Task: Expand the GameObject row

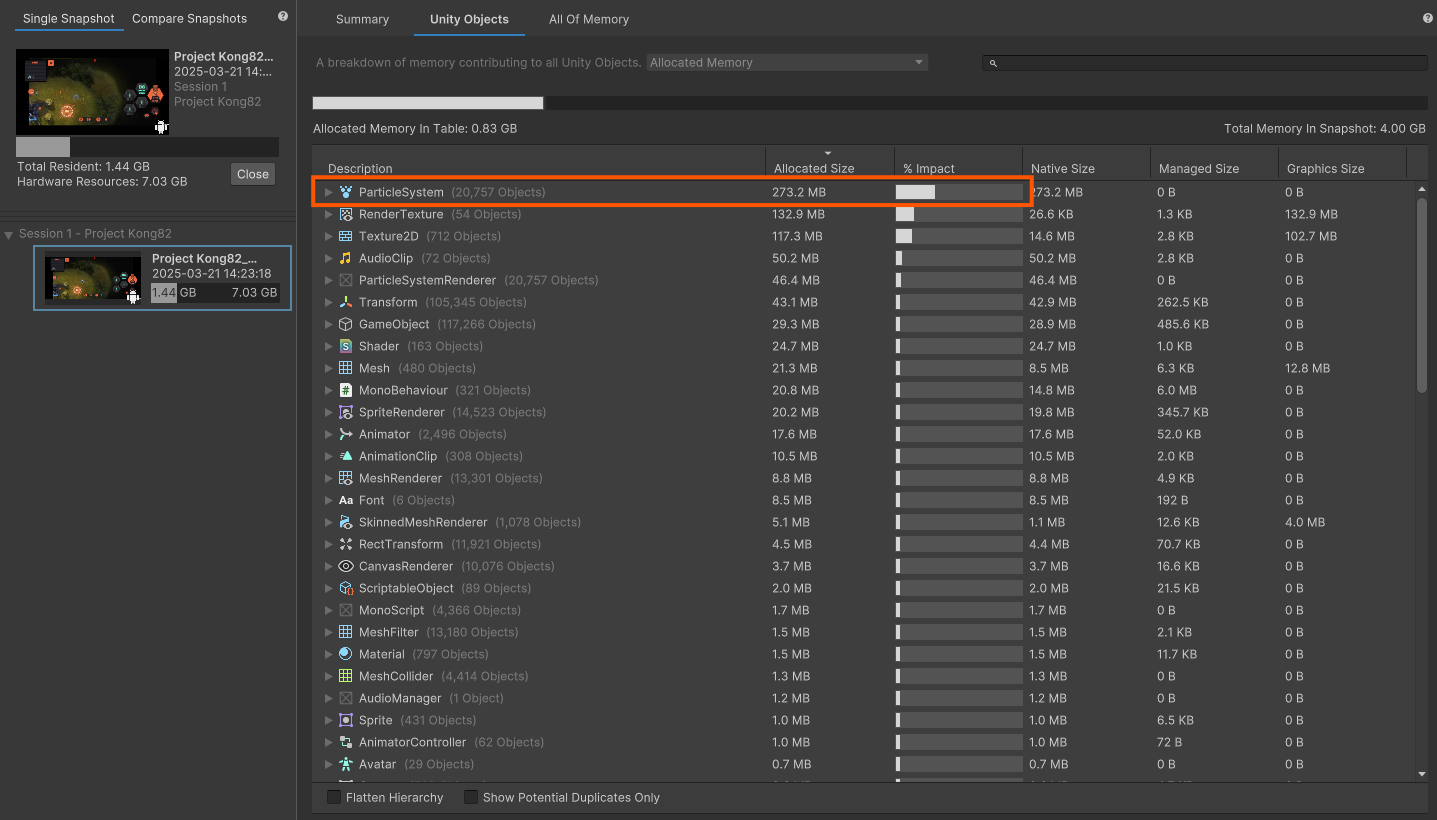Action: pos(328,324)
